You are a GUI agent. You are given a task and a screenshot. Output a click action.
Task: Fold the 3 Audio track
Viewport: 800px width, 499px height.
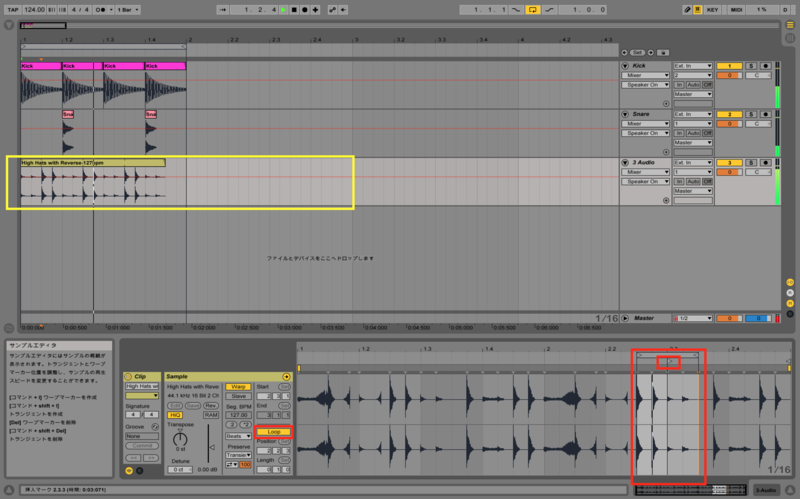[x=625, y=162]
